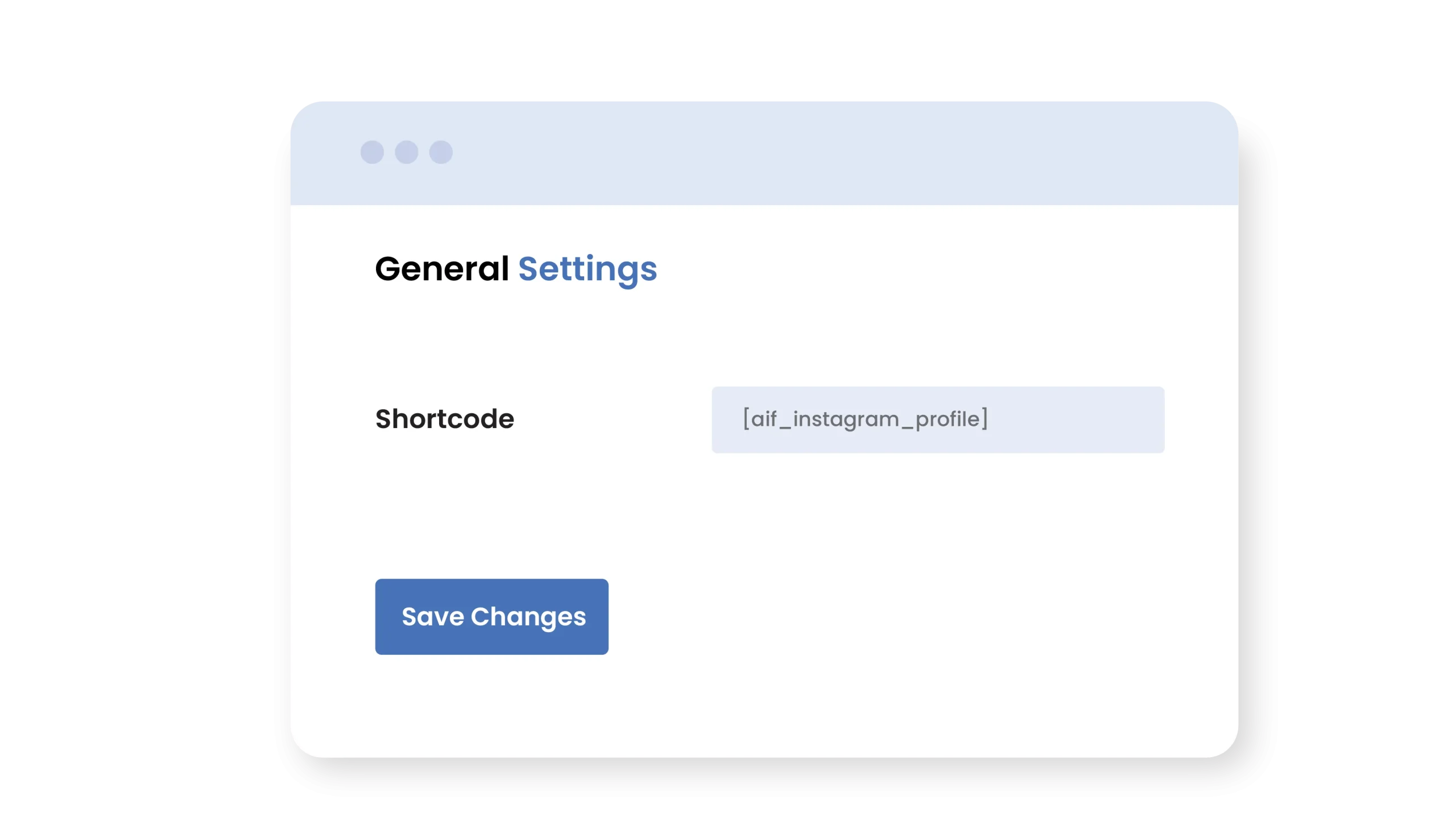1456x835 pixels.
Task: Click the blue Settings word in heading
Action: (x=587, y=268)
